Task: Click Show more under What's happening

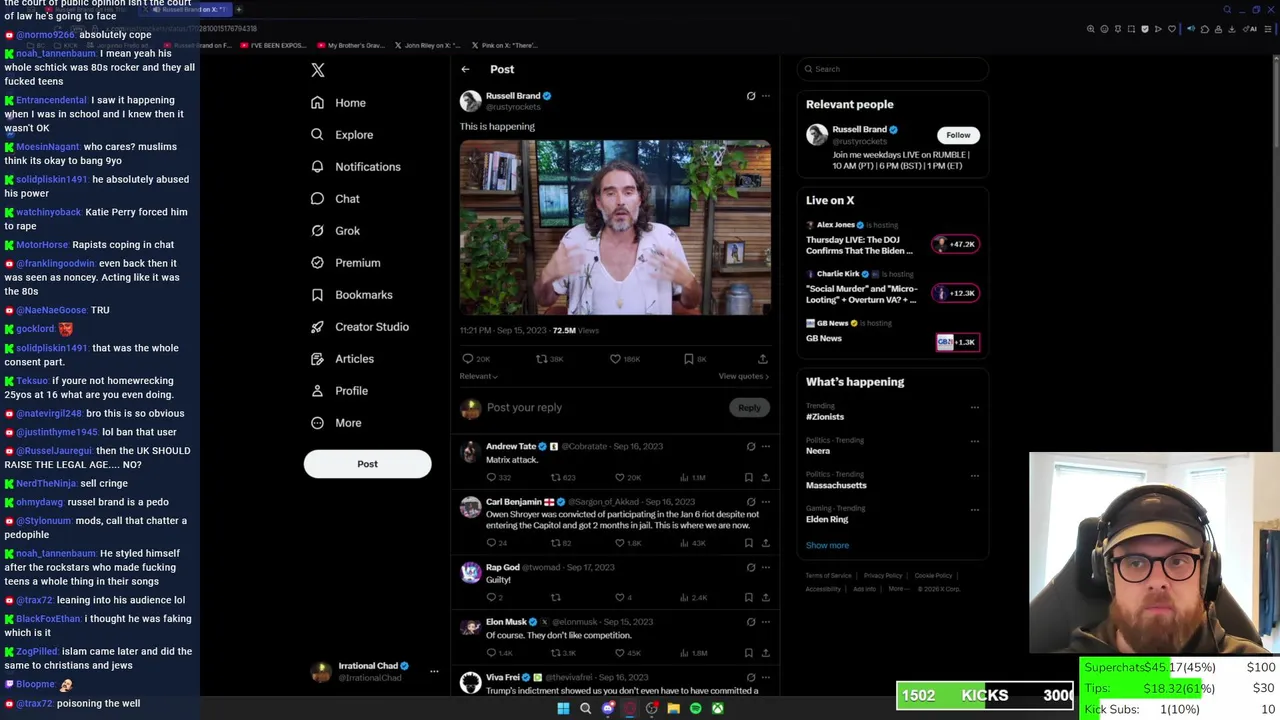Action: tap(827, 545)
